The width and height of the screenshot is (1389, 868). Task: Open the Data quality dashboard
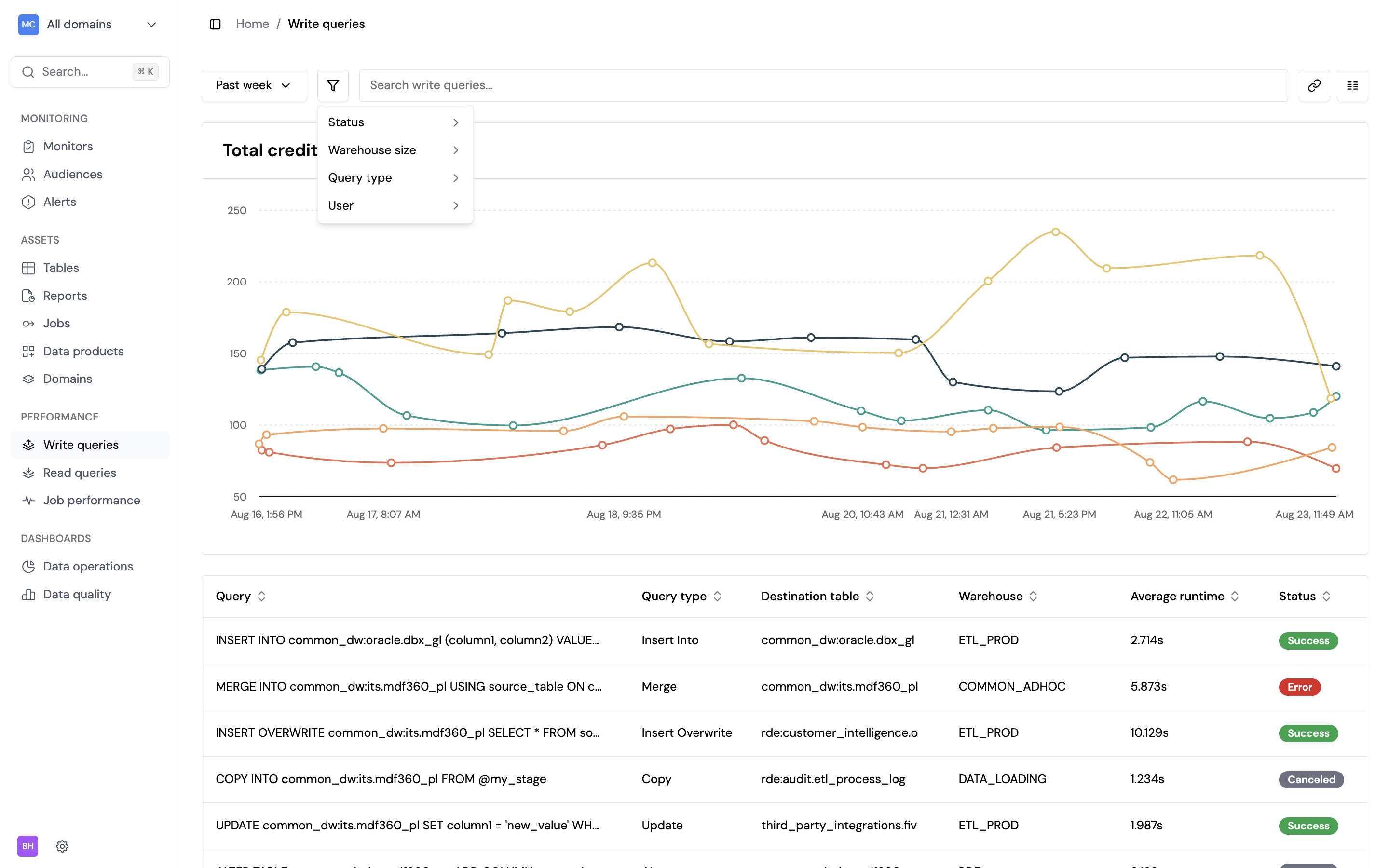[77, 594]
